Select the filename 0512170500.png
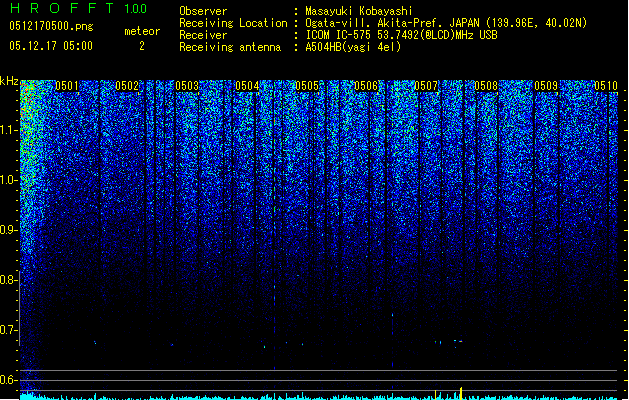Viewport: 629px width, 400px height. pyautogui.click(x=51, y=26)
